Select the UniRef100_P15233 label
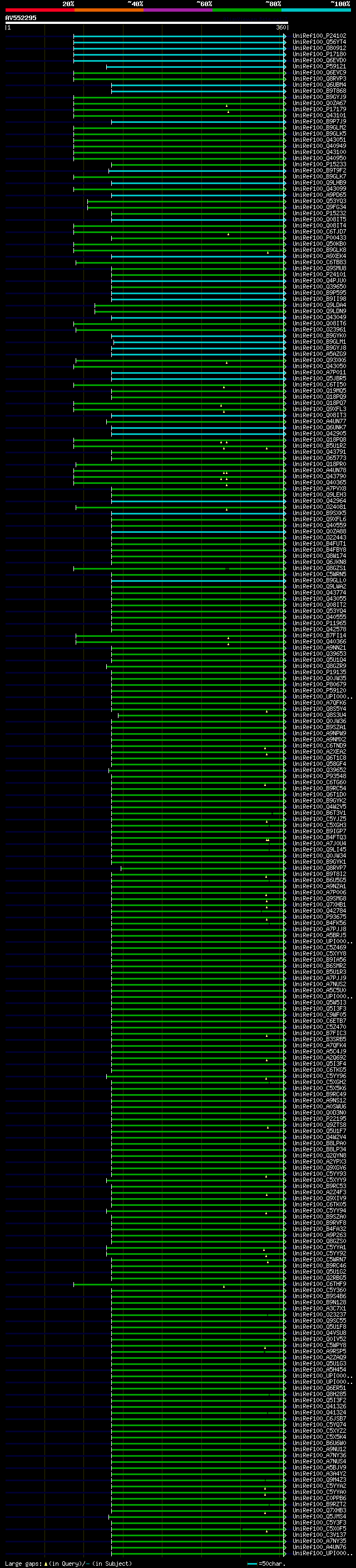 [x=319, y=164]
